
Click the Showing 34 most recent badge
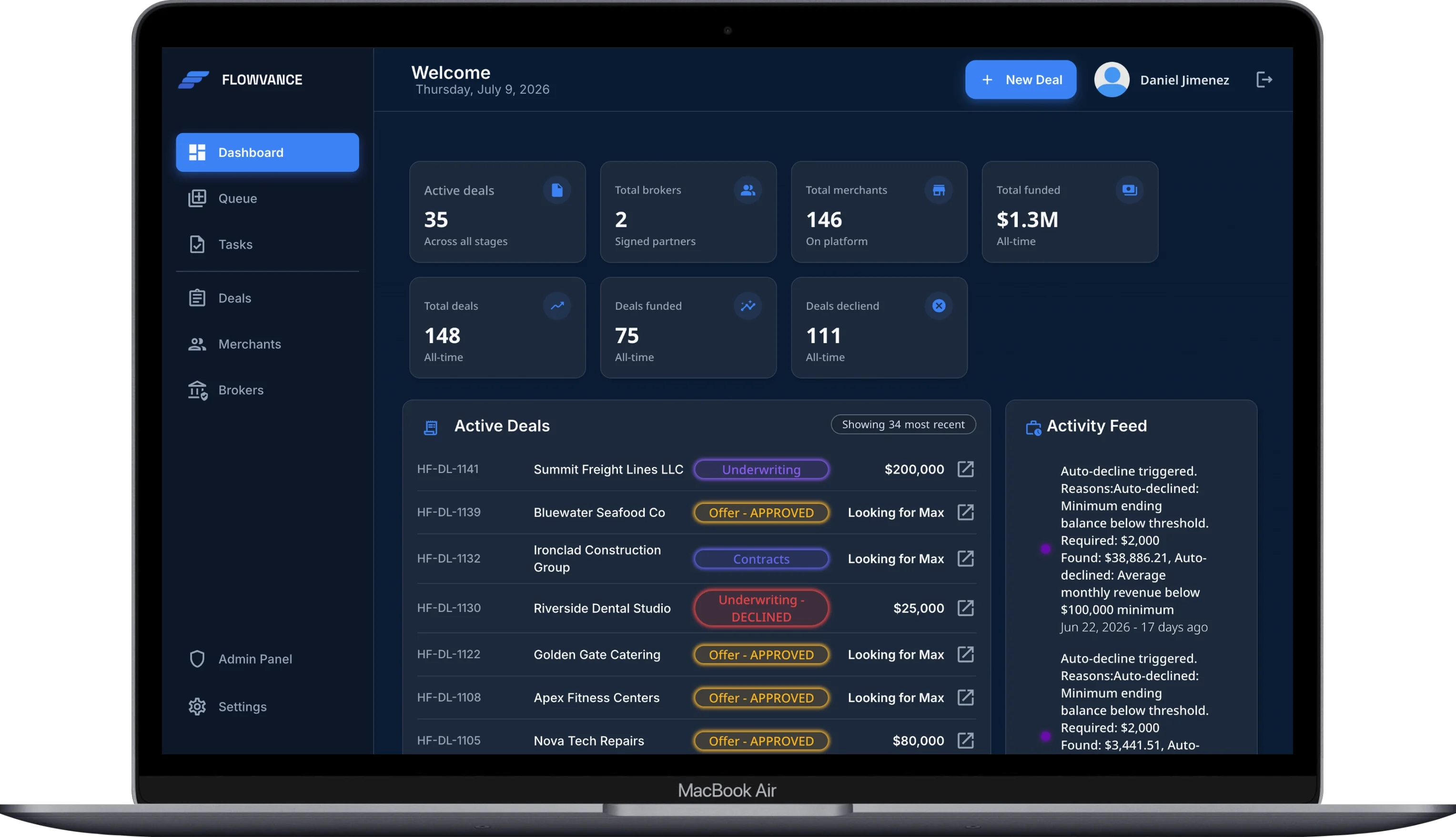[903, 424]
